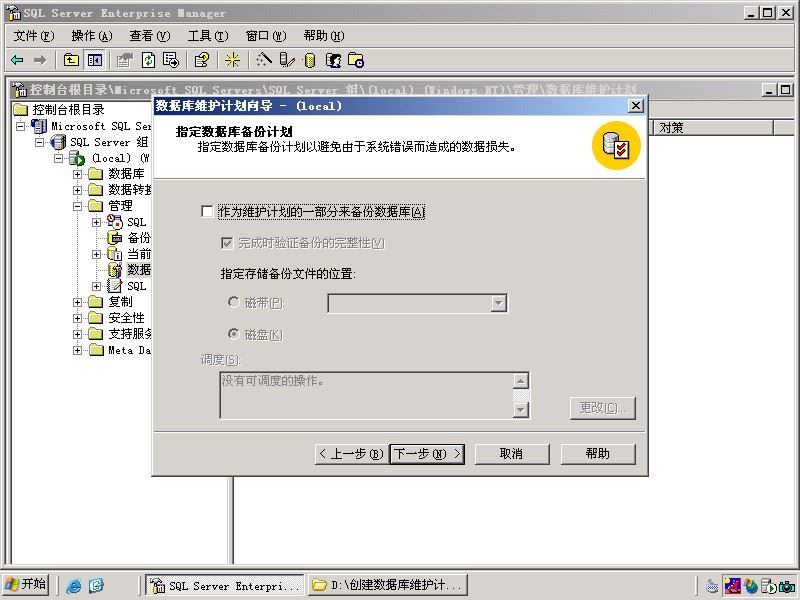Toggle 完成时验证备份的完整性 checkbox
800x600 pixels.
tap(227, 243)
